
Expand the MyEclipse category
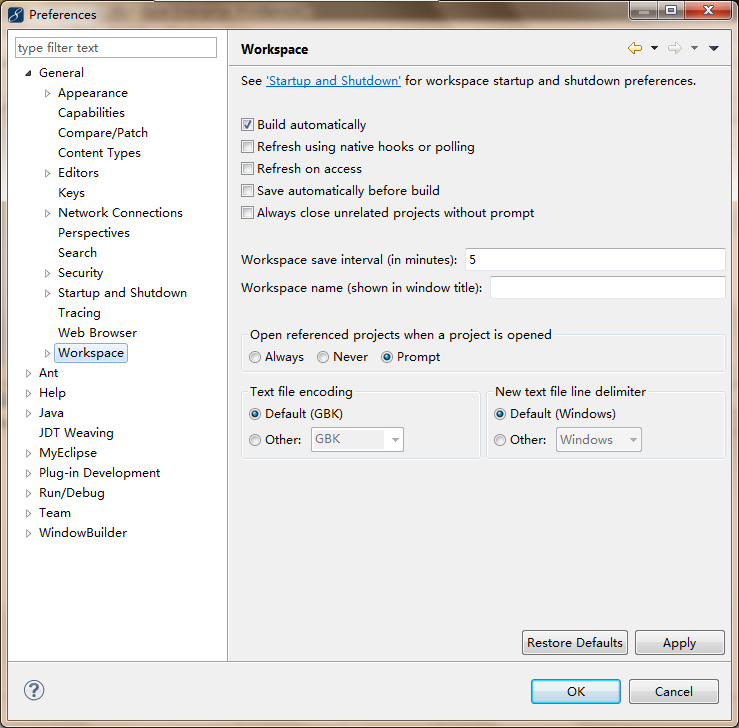28,453
